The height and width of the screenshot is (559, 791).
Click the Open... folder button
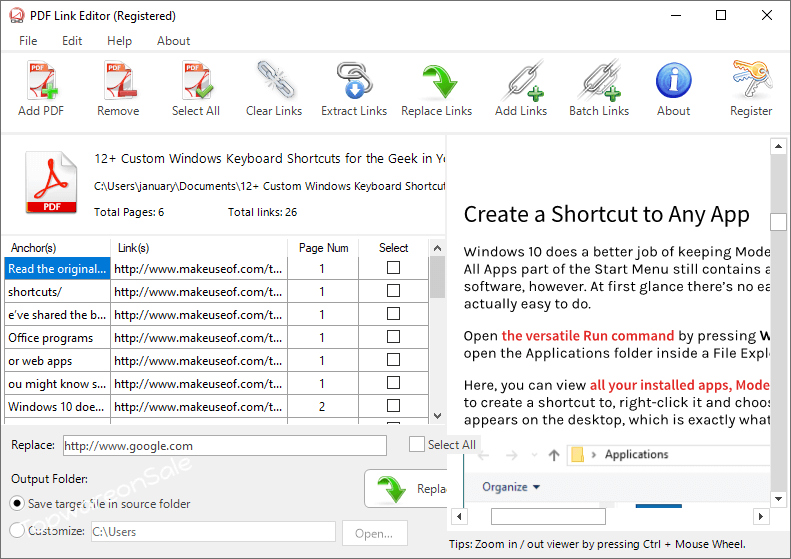pos(374,533)
